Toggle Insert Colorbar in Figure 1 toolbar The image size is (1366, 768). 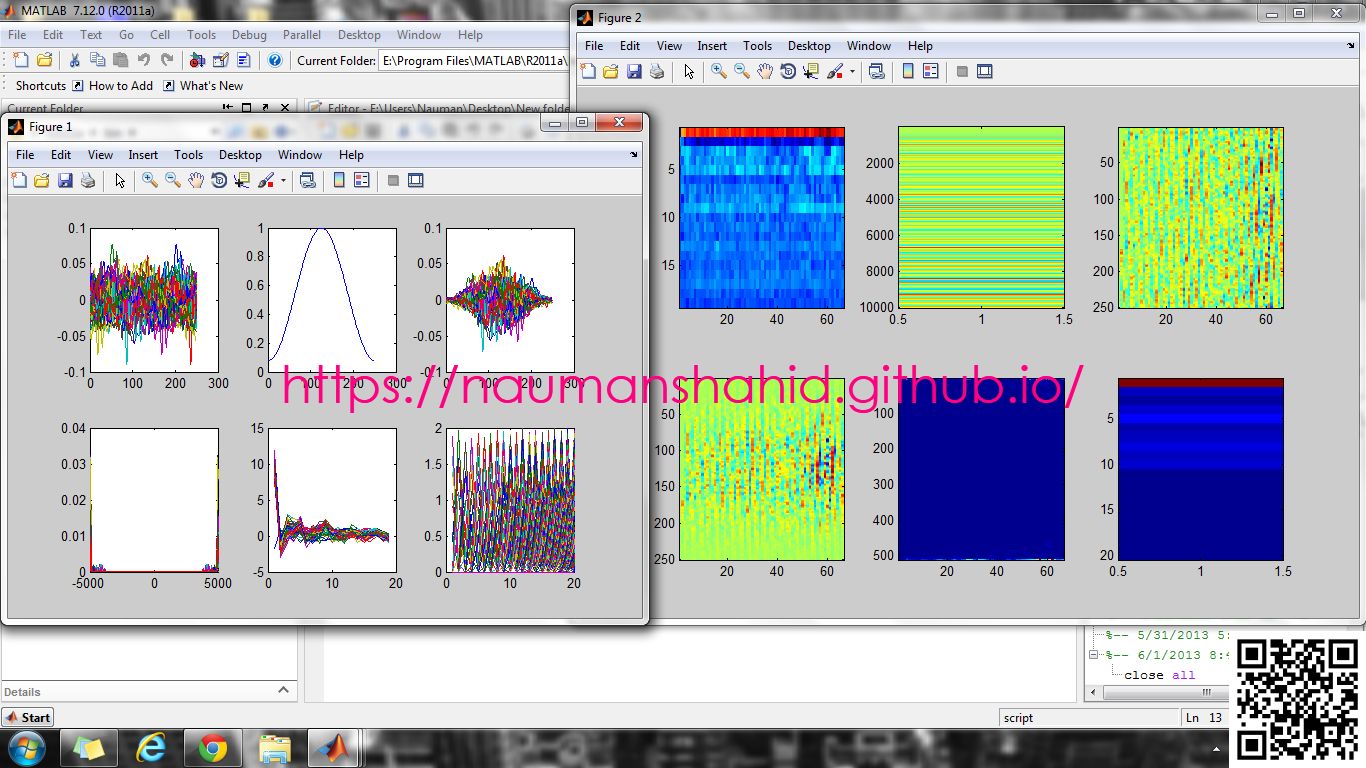click(339, 180)
